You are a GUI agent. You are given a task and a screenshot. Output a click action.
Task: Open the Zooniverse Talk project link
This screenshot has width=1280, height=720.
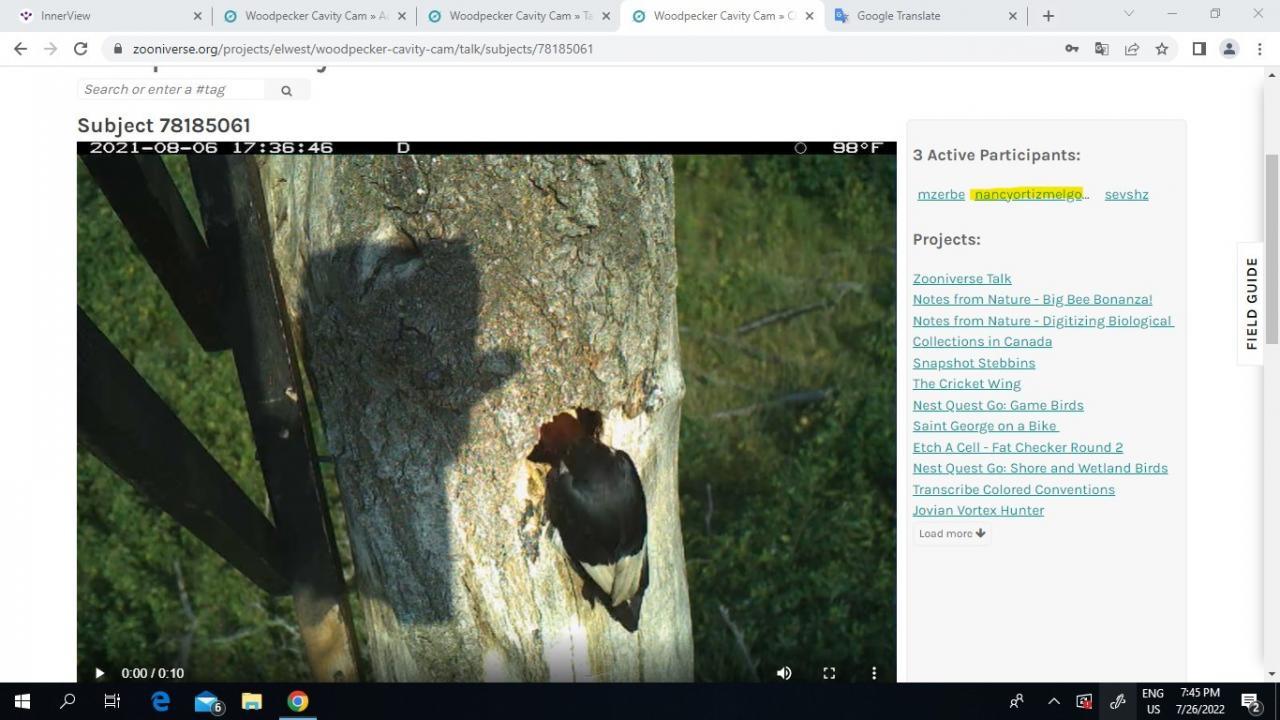[962, 279]
